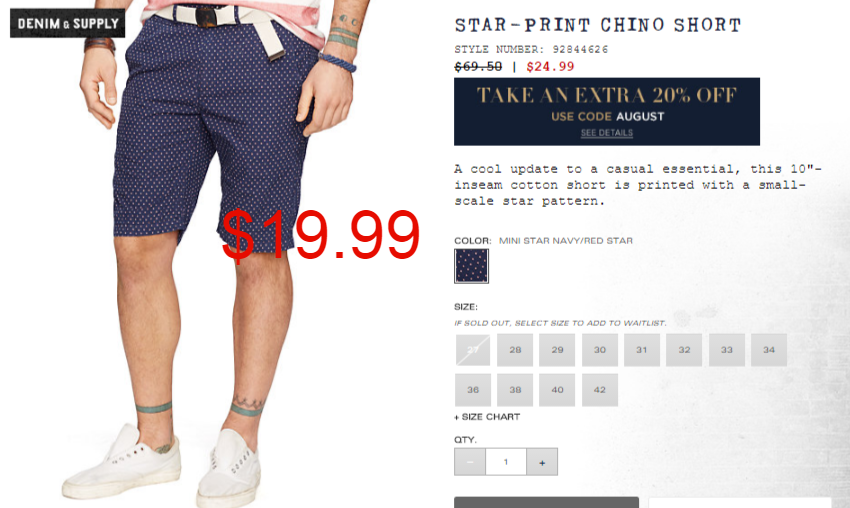Pick size 32
This screenshot has height=508, width=850.
point(684,350)
